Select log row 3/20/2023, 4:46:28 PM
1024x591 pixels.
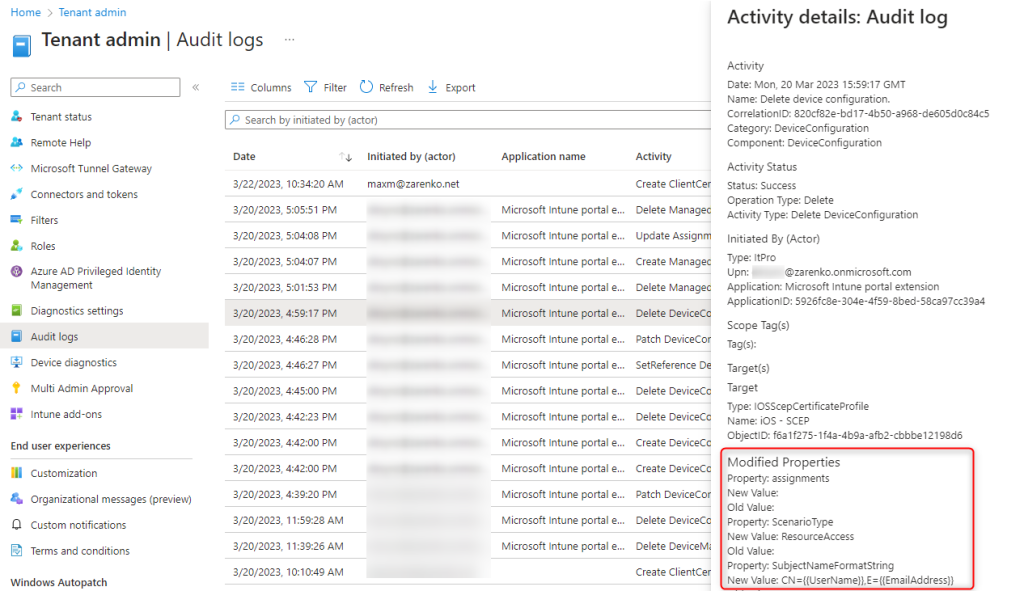point(468,339)
